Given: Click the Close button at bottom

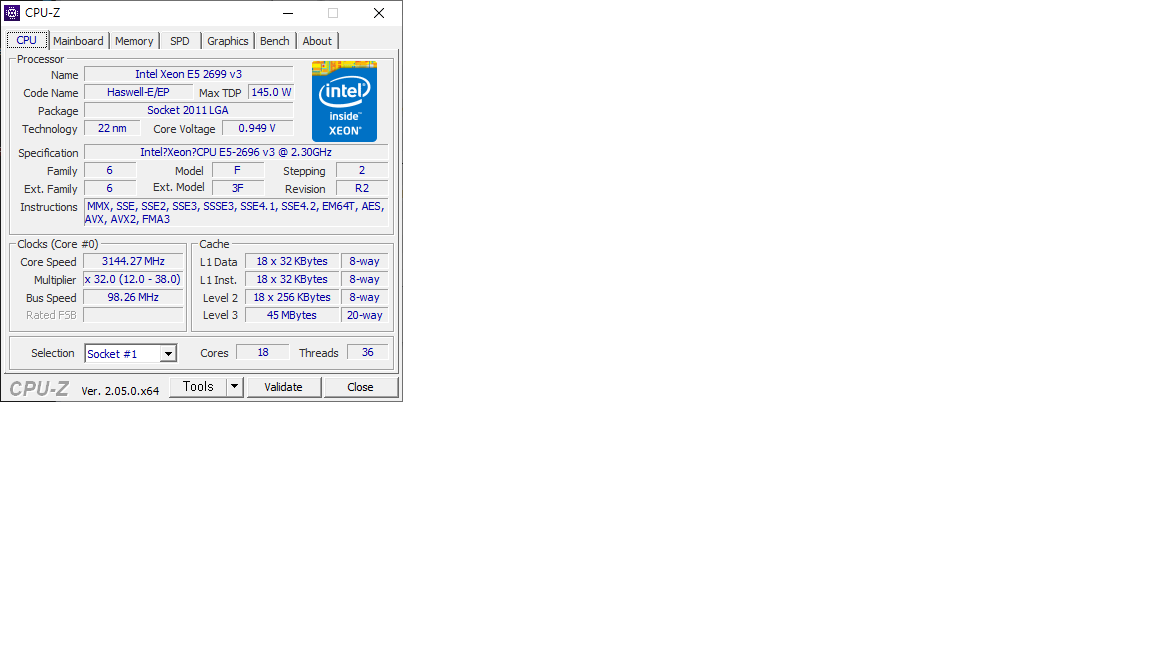Looking at the screenshot, I should (x=361, y=387).
